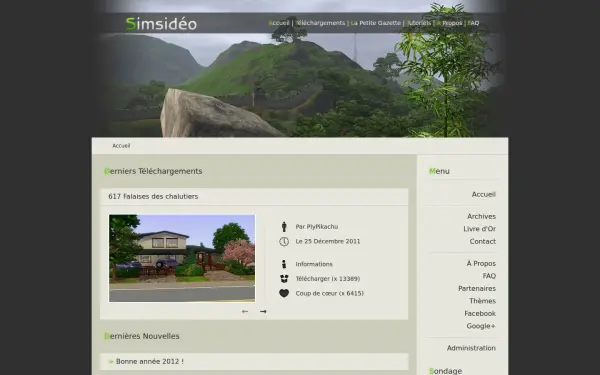Open FAQ in the sidebar Menu
600x375 pixels.
coord(489,276)
